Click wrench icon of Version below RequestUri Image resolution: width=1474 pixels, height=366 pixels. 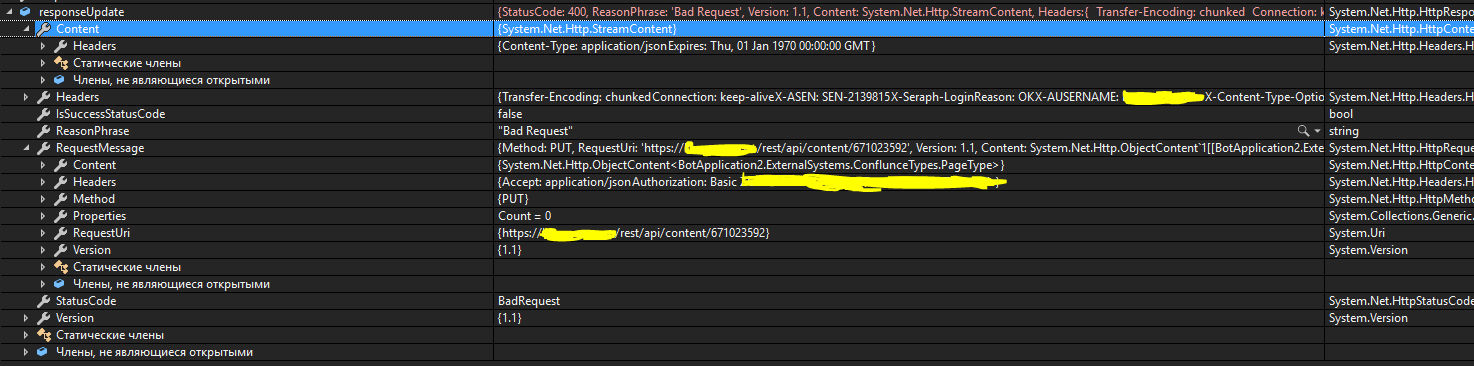pos(60,250)
